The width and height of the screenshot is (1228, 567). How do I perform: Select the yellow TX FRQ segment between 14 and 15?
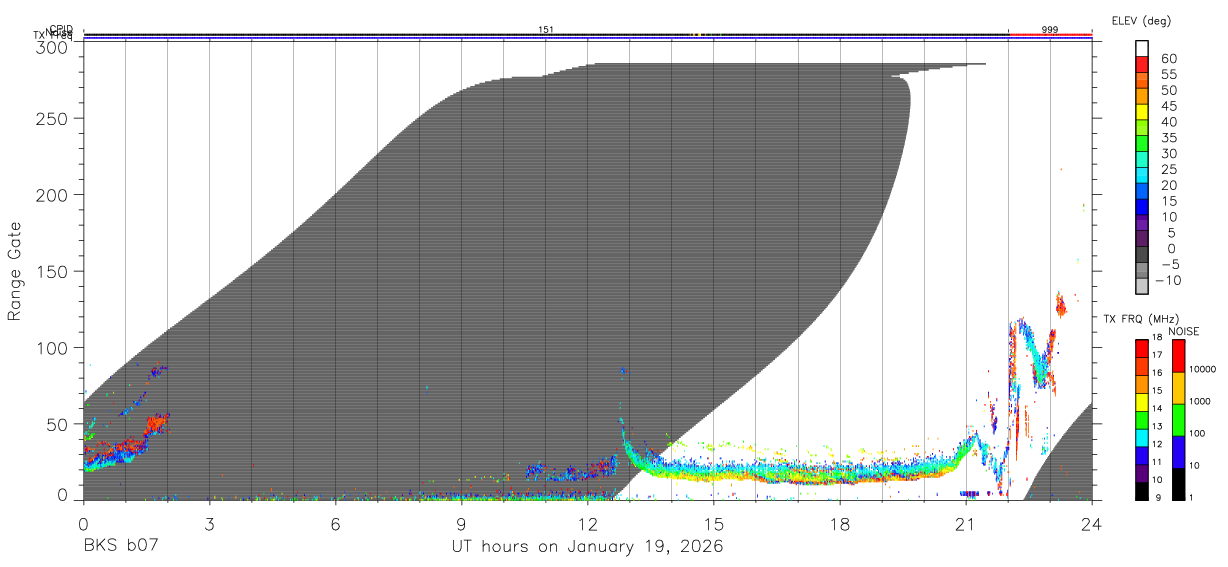pos(1142,400)
